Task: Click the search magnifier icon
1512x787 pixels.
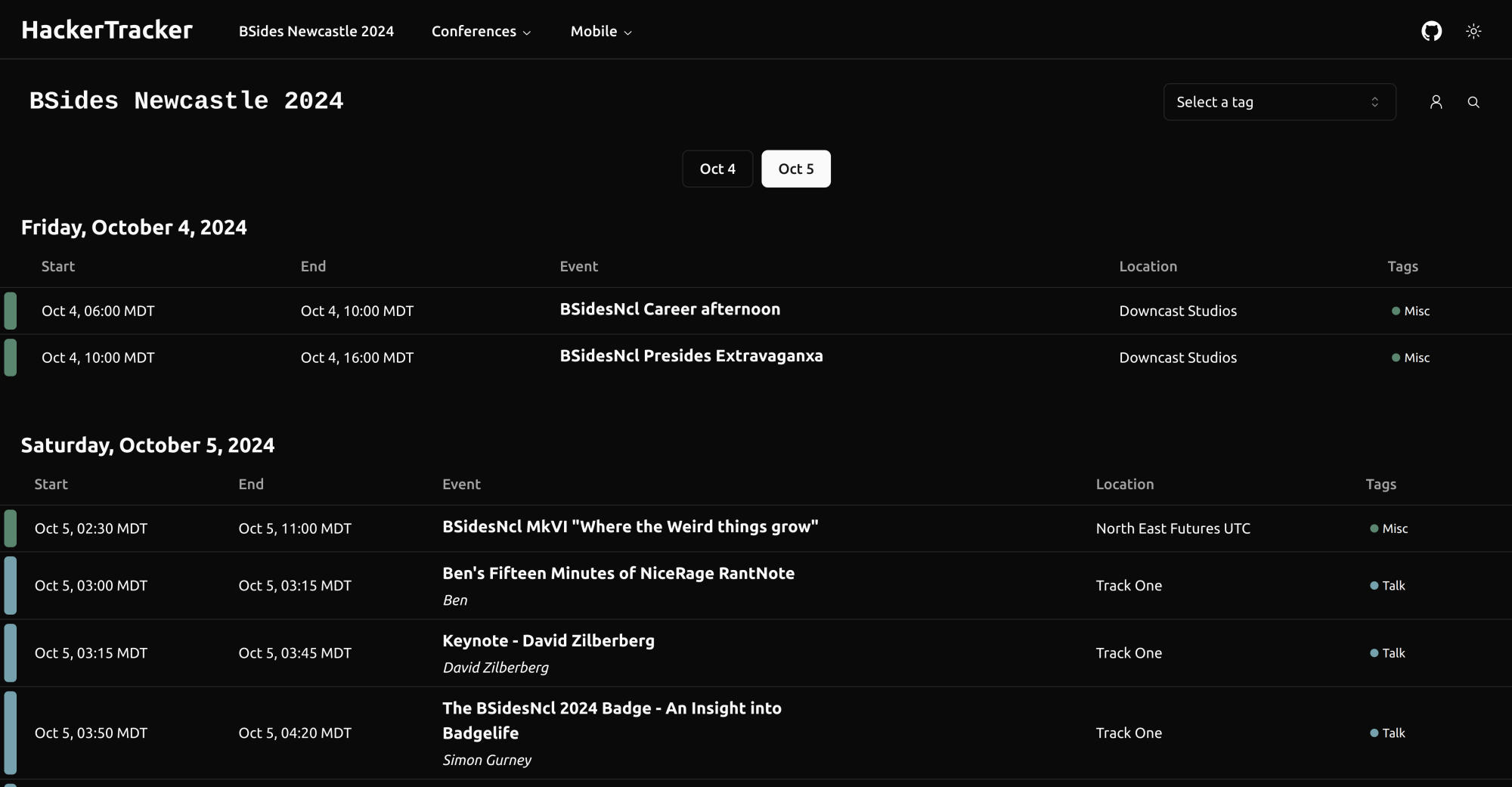Action: pyautogui.click(x=1473, y=102)
